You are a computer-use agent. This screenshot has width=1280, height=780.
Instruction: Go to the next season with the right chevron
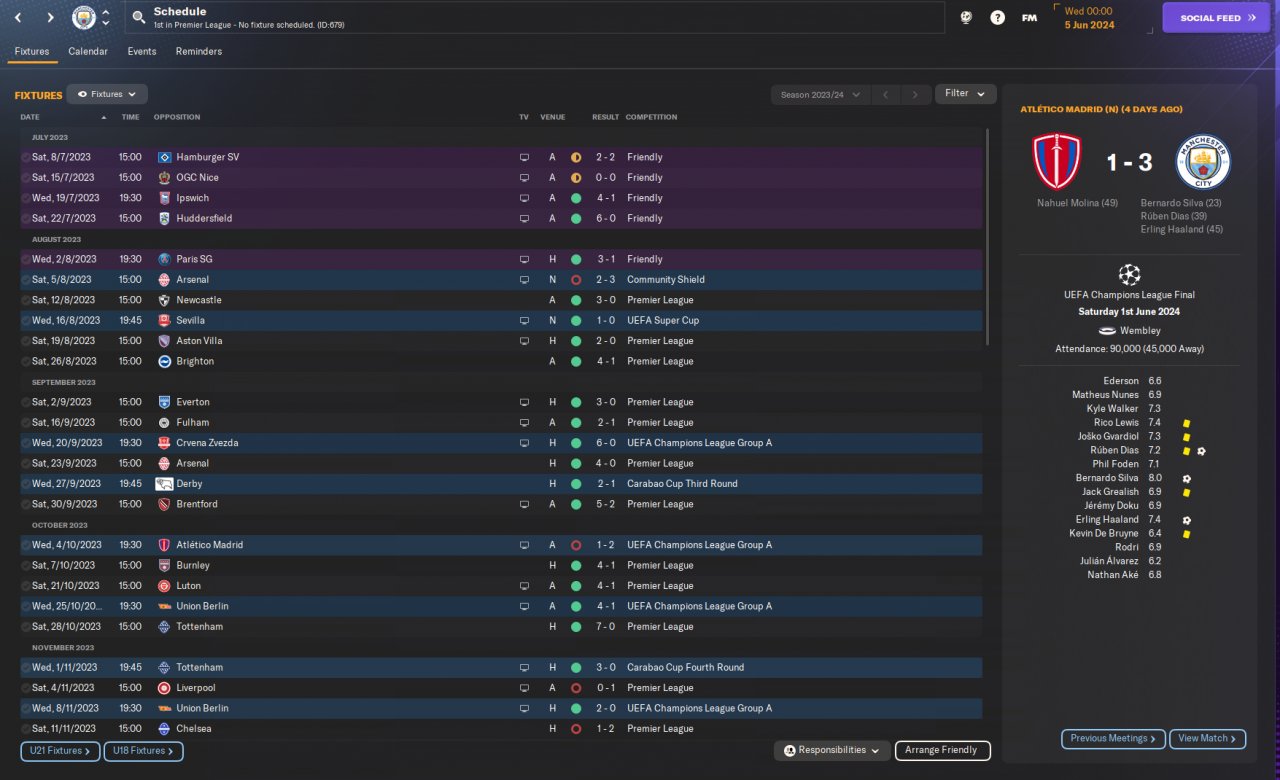click(x=915, y=95)
